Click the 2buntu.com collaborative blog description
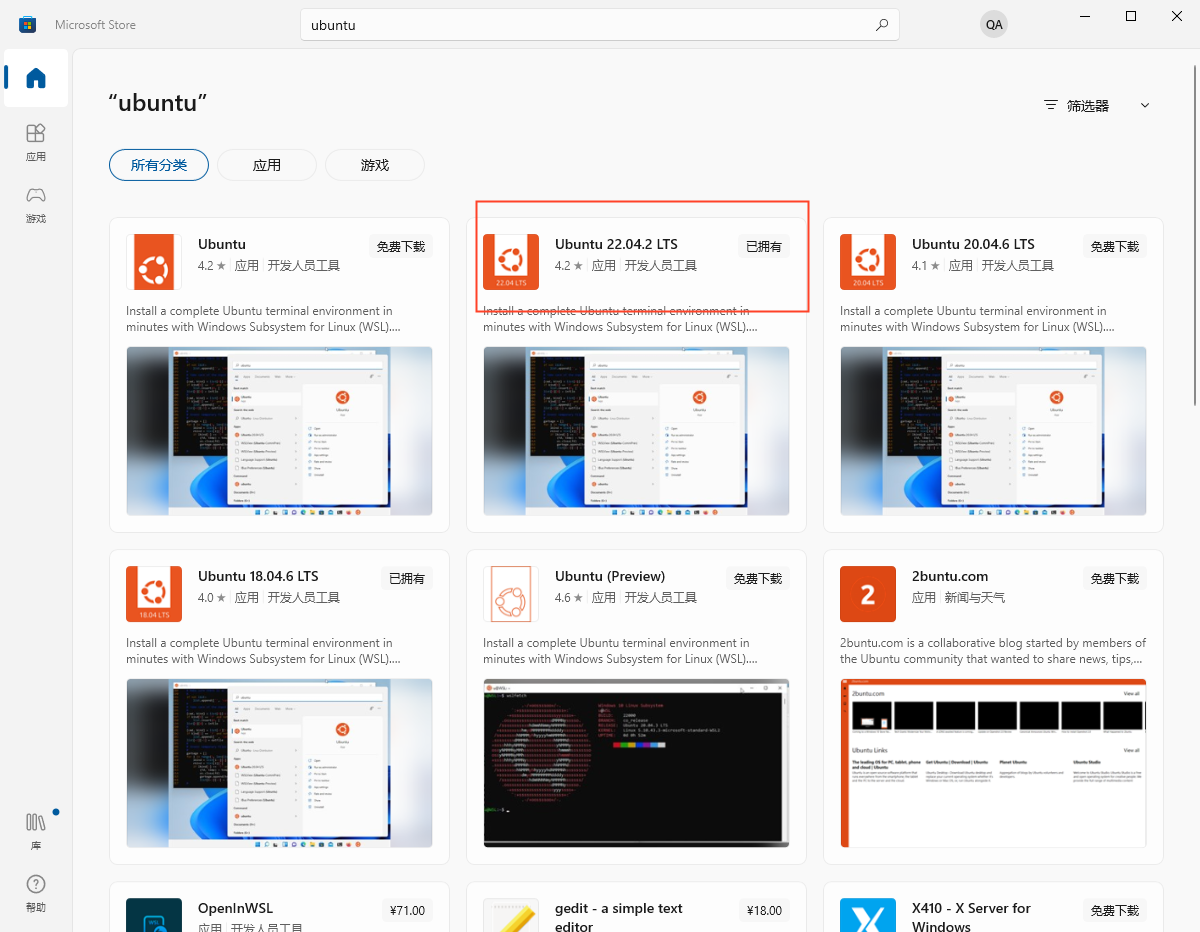The height and width of the screenshot is (932, 1200). click(993, 651)
